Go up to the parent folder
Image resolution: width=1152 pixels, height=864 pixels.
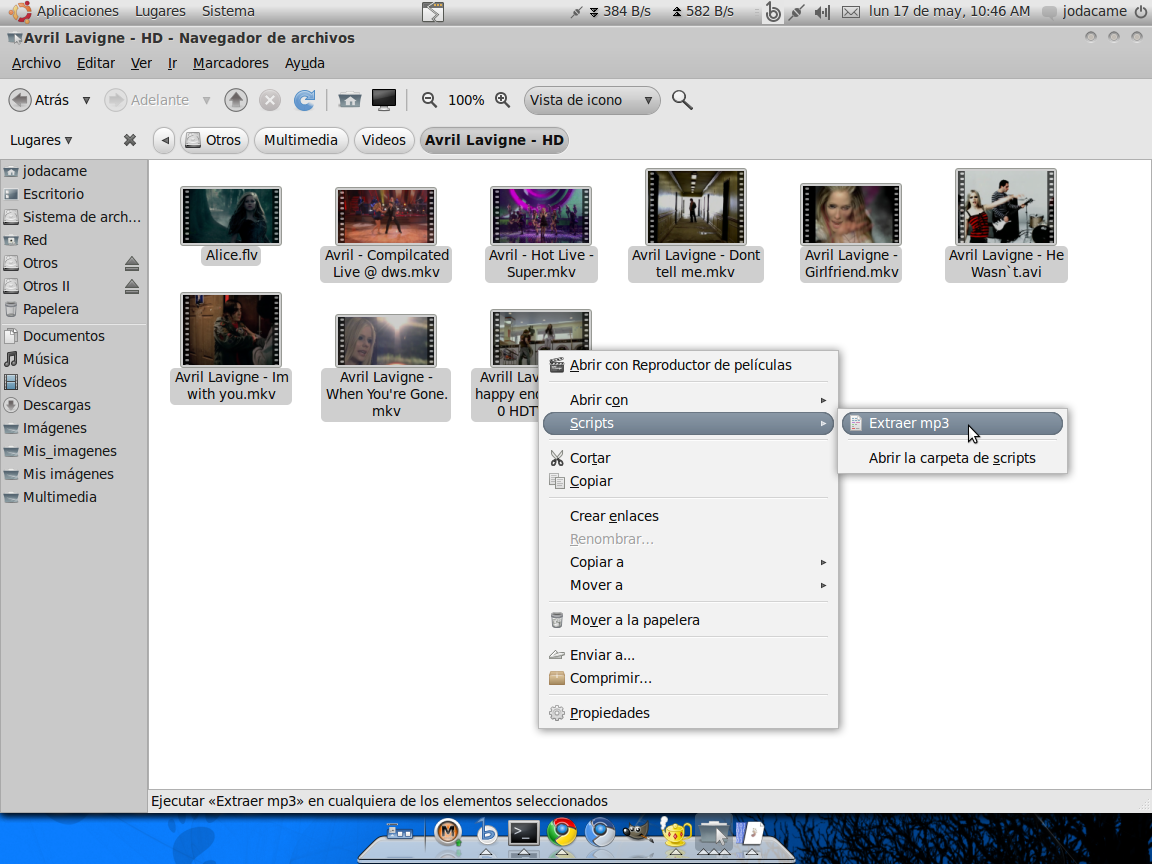tap(236, 100)
